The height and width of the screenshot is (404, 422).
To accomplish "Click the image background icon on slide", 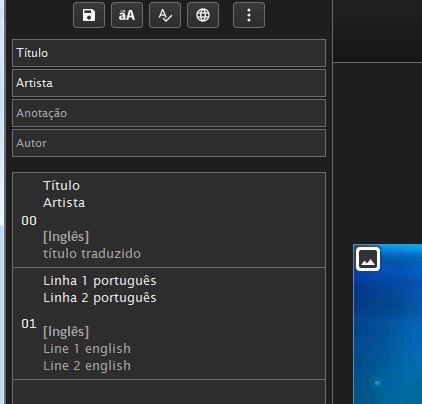I will coord(368,259).
